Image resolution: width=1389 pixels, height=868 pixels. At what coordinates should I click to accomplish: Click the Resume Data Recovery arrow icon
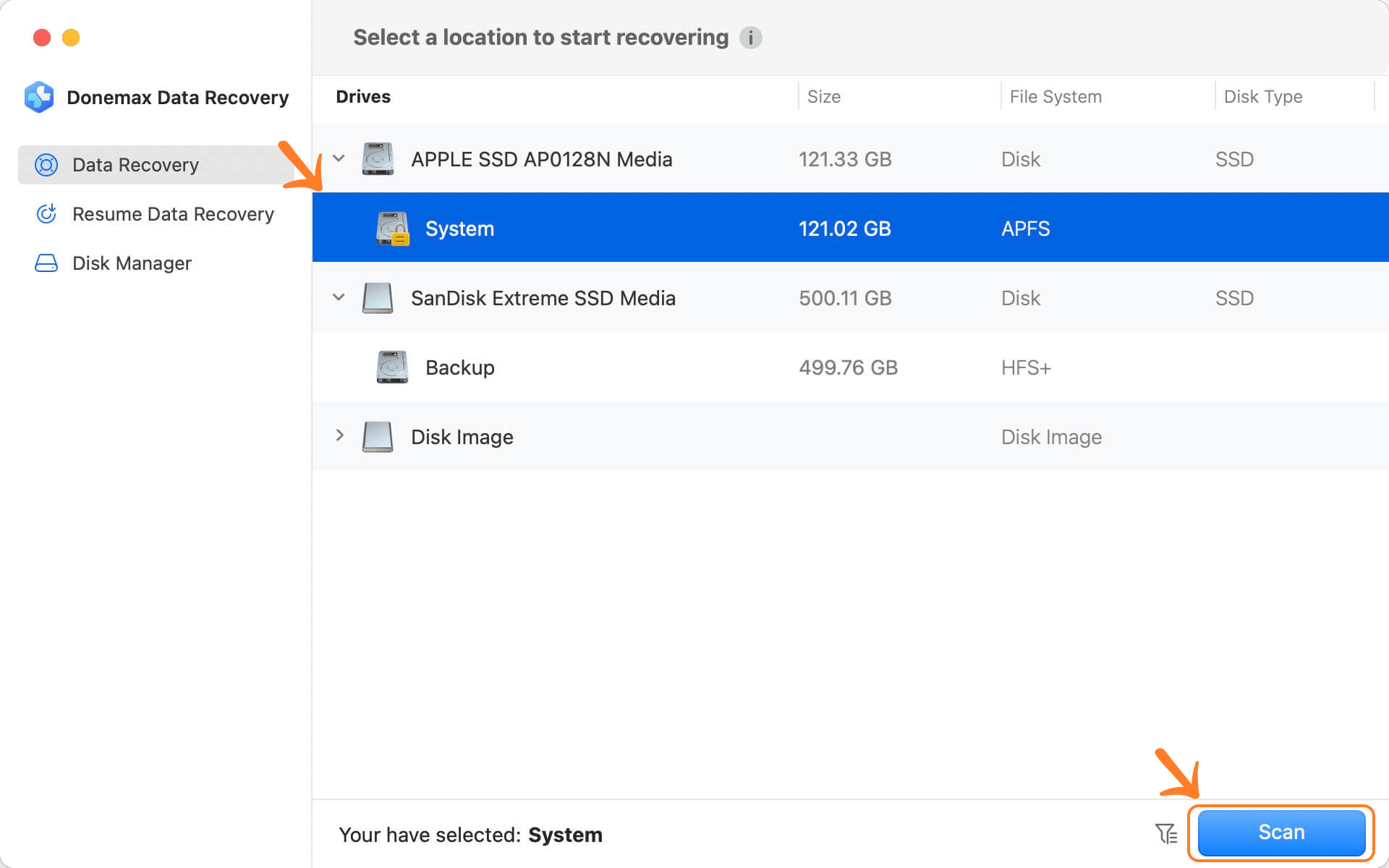point(46,214)
